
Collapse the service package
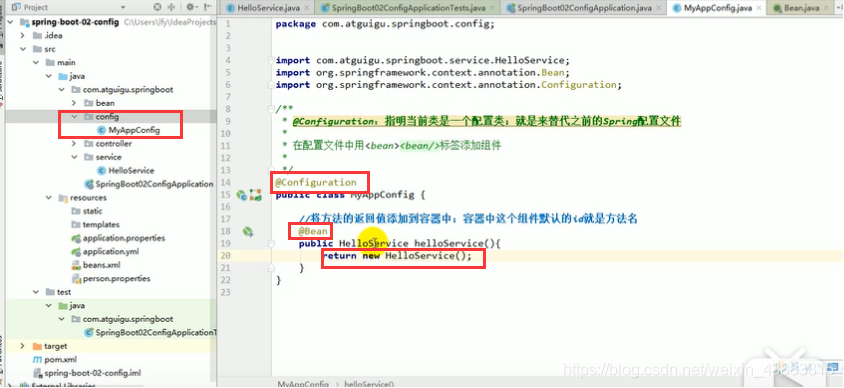click(x=74, y=157)
